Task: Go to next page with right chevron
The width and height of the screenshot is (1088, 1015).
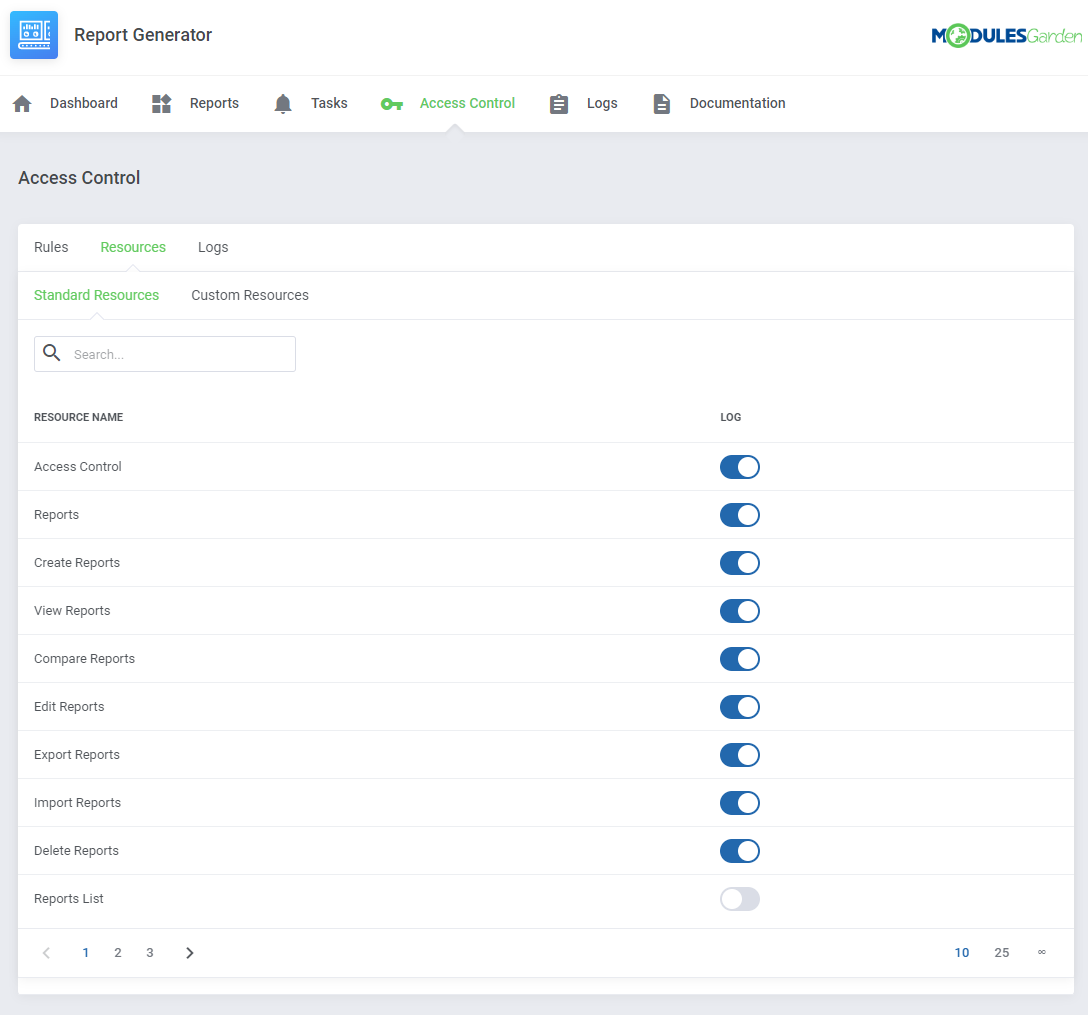Action: click(189, 953)
